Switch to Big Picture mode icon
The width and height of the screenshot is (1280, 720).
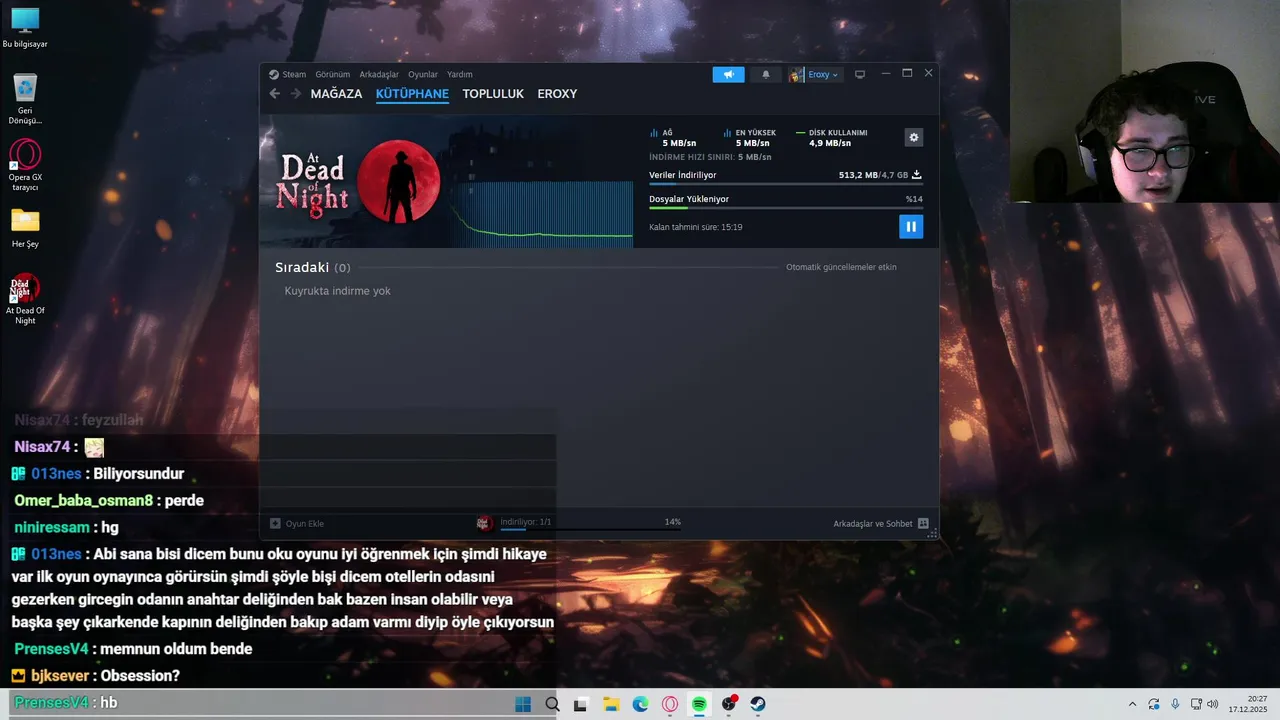point(859,74)
